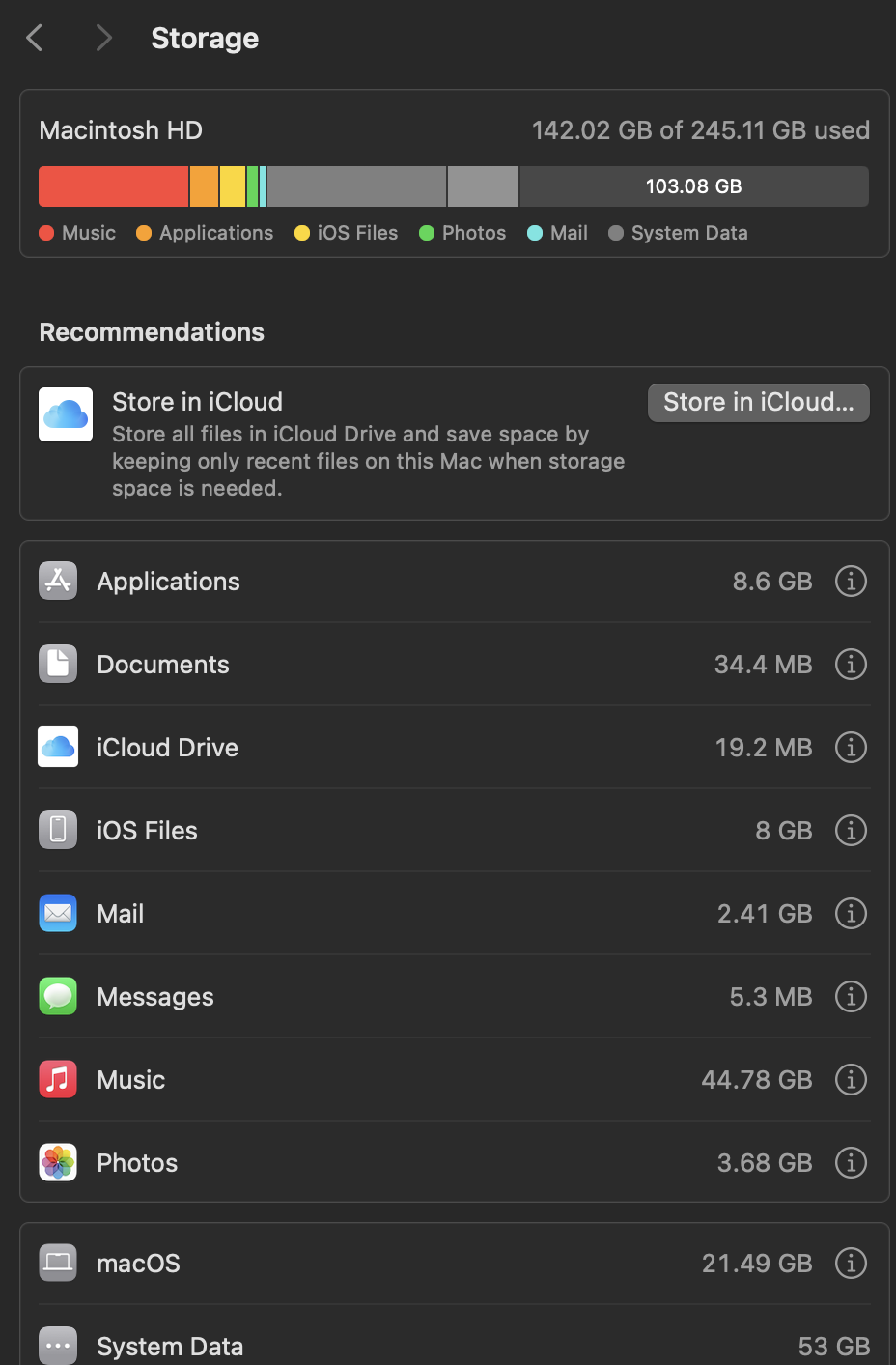Select the Music row in storage list
896x1365 pixels.
(x=386, y=1080)
